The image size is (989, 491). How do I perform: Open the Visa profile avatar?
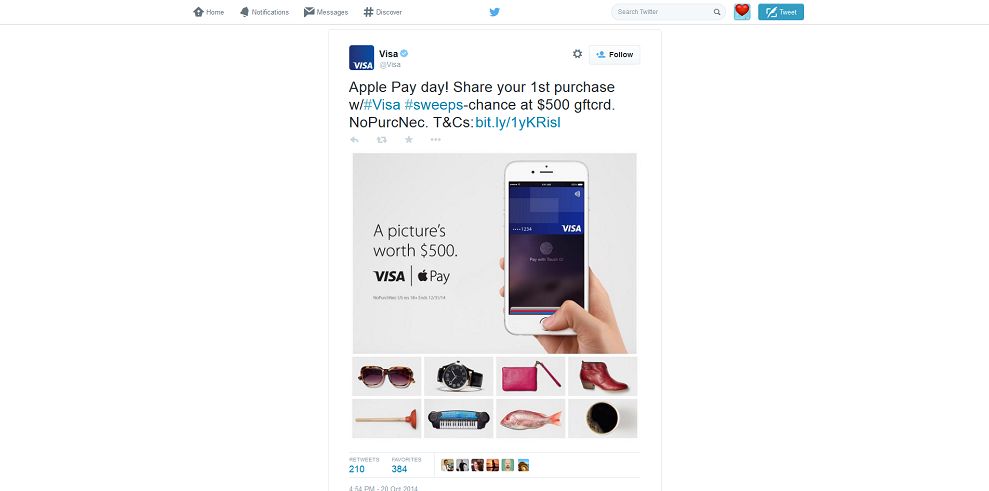(x=361, y=57)
